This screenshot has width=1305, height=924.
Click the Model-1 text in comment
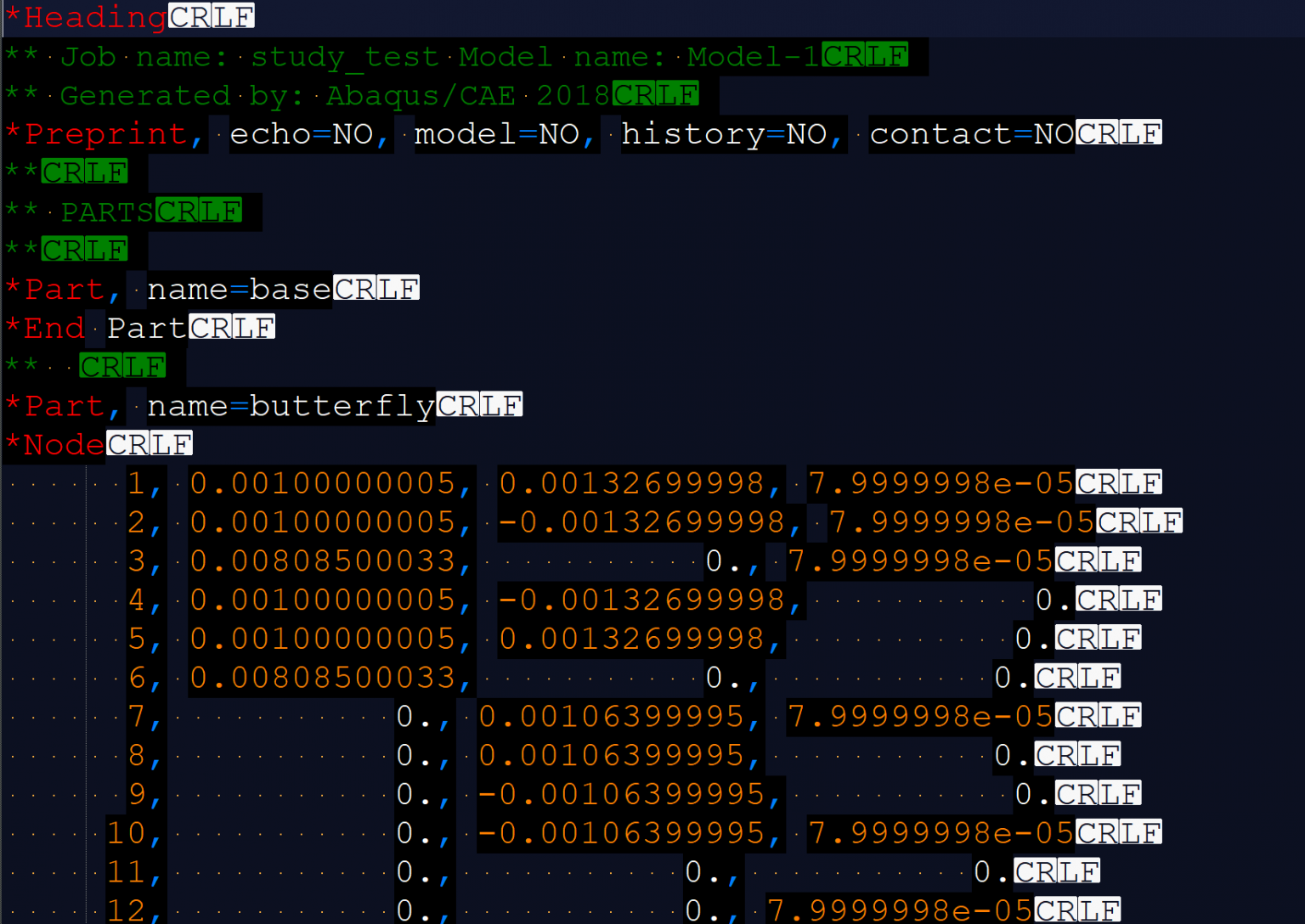[753, 57]
